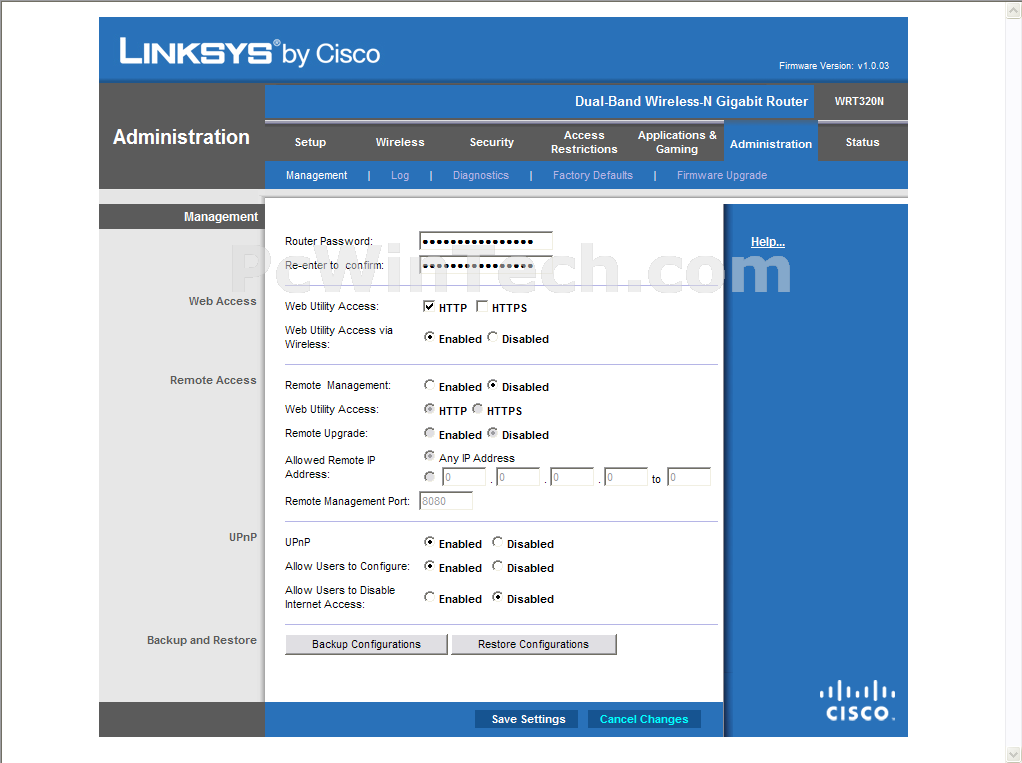This screenshot has width=1022, height=763.
Task: Click the Web Access sidebar label
Action: [222, 301]
